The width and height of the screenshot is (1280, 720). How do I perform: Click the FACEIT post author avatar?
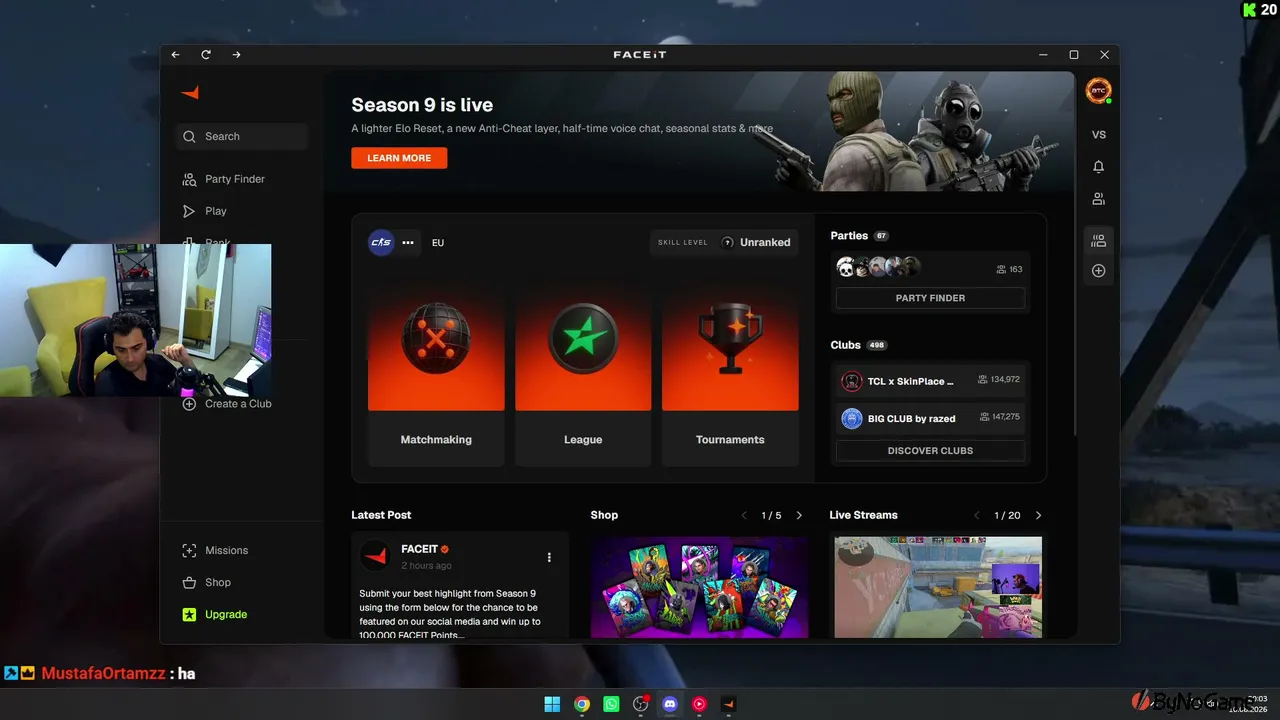(x=375, y=556)
